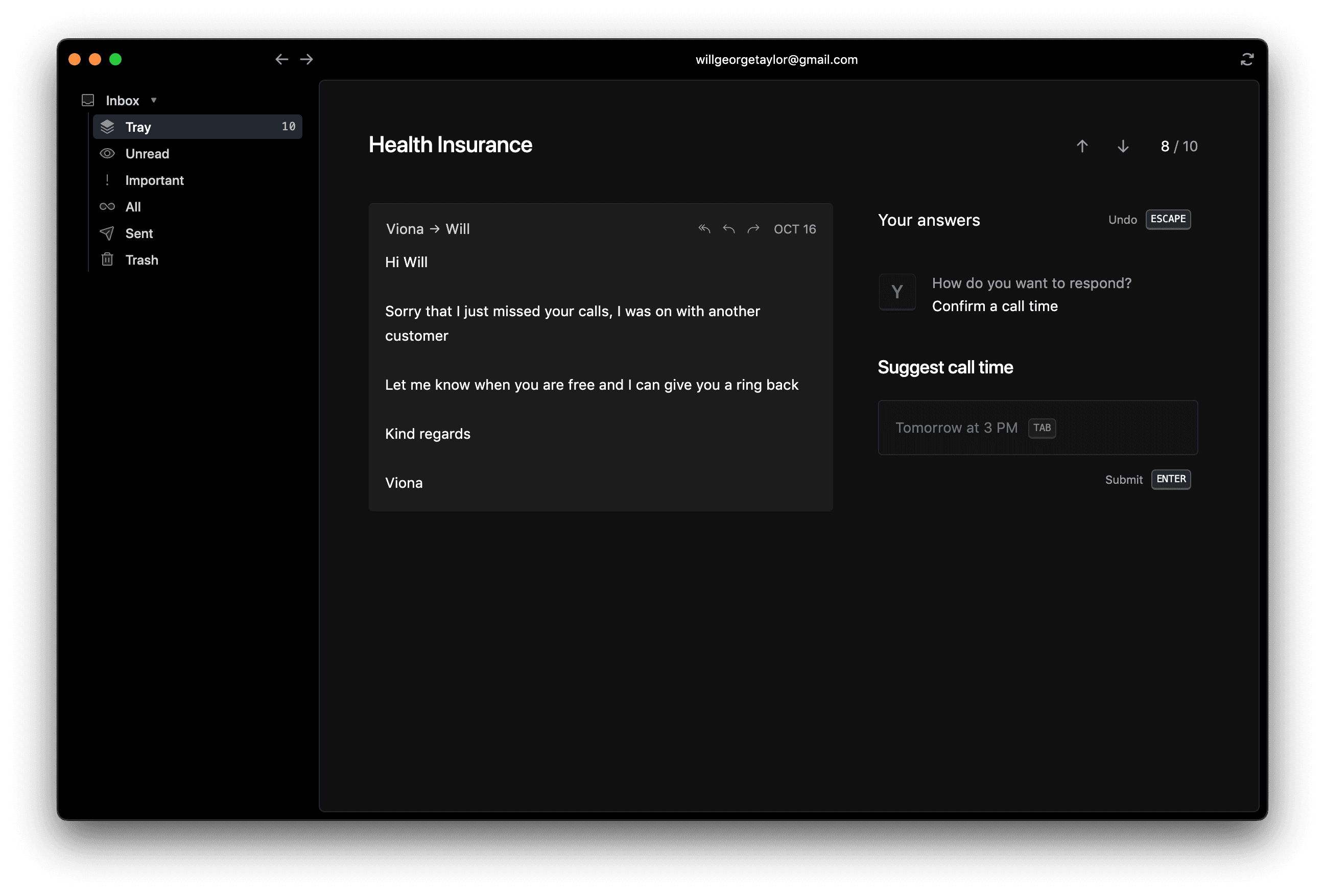
Task: Click the navigate to next email arrow
Action: [1122, 146]
